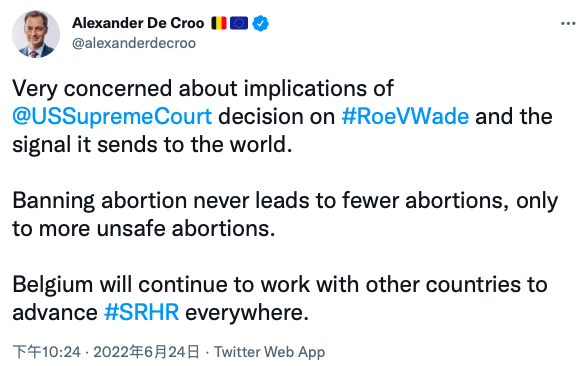The width and height of the screenshot is (587, 366).
Task: Click the #SRHR hashtag
Action: click(141, 312)
